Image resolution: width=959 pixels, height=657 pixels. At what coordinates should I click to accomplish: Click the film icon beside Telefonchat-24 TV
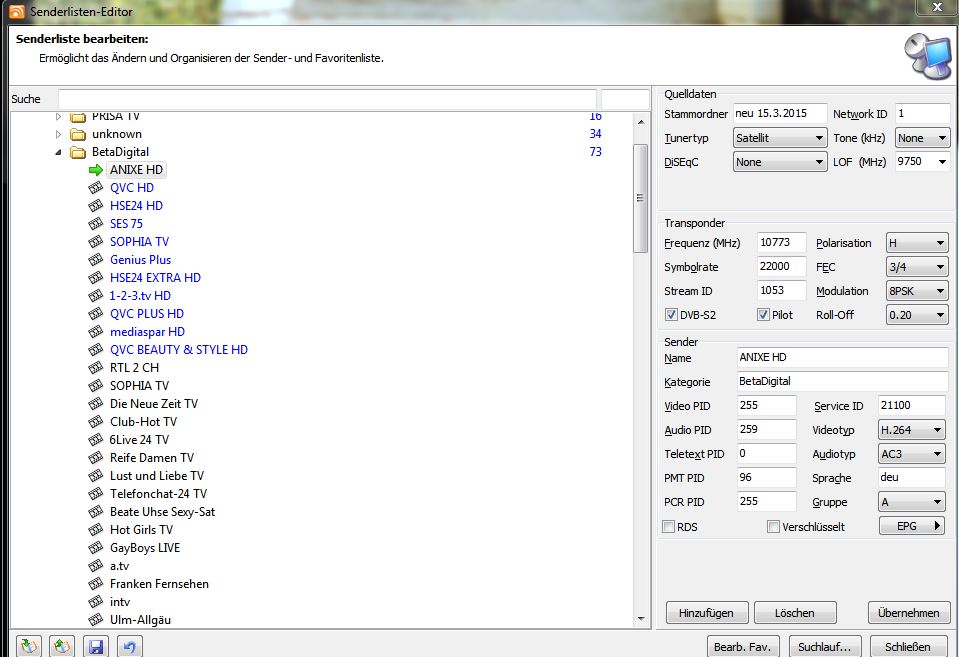coord(95,494)
